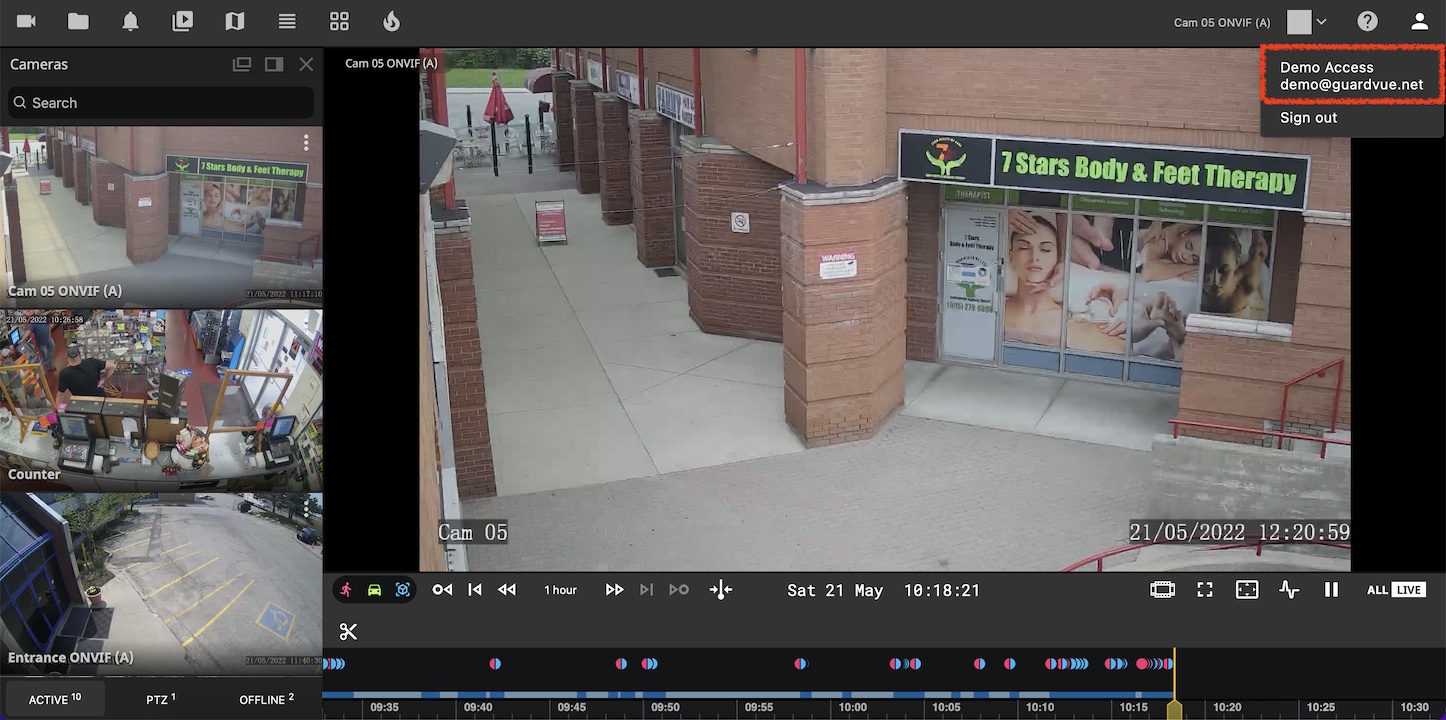Dock the Cameras panel using sidebar icon

click(x=274, y=64)
